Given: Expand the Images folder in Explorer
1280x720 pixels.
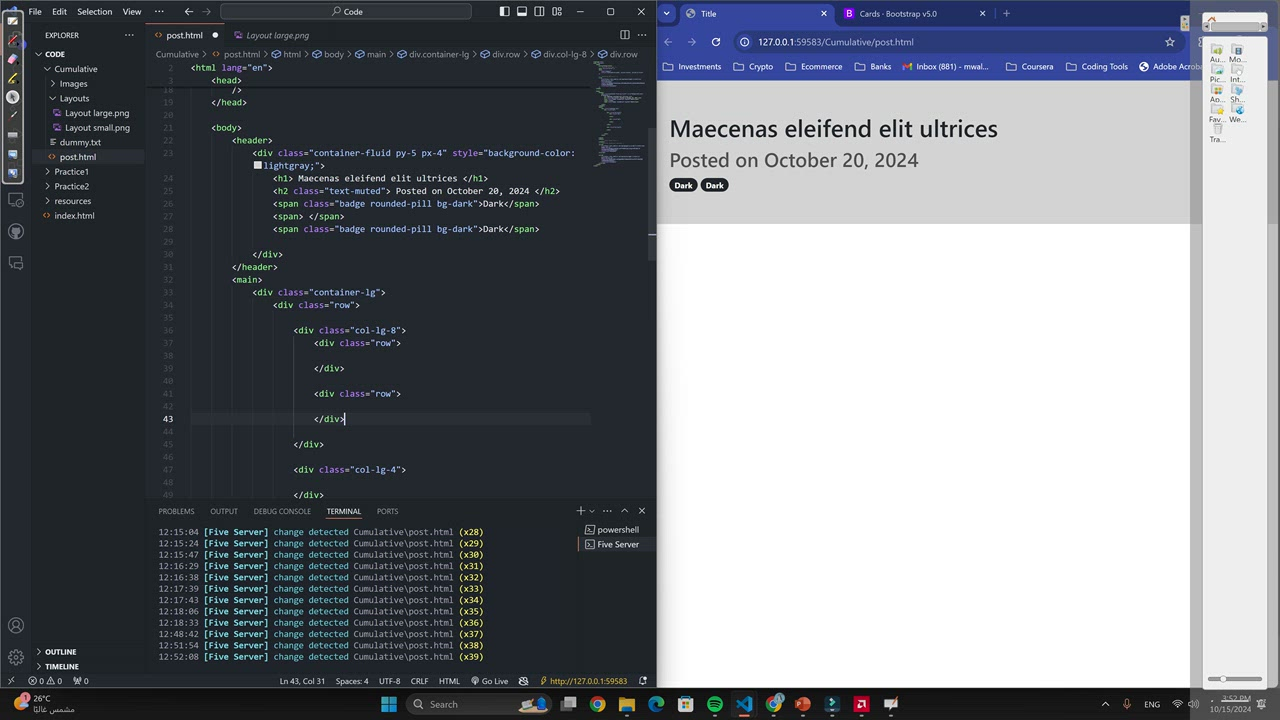Looking at the screenshot, I should pos(73,84).
